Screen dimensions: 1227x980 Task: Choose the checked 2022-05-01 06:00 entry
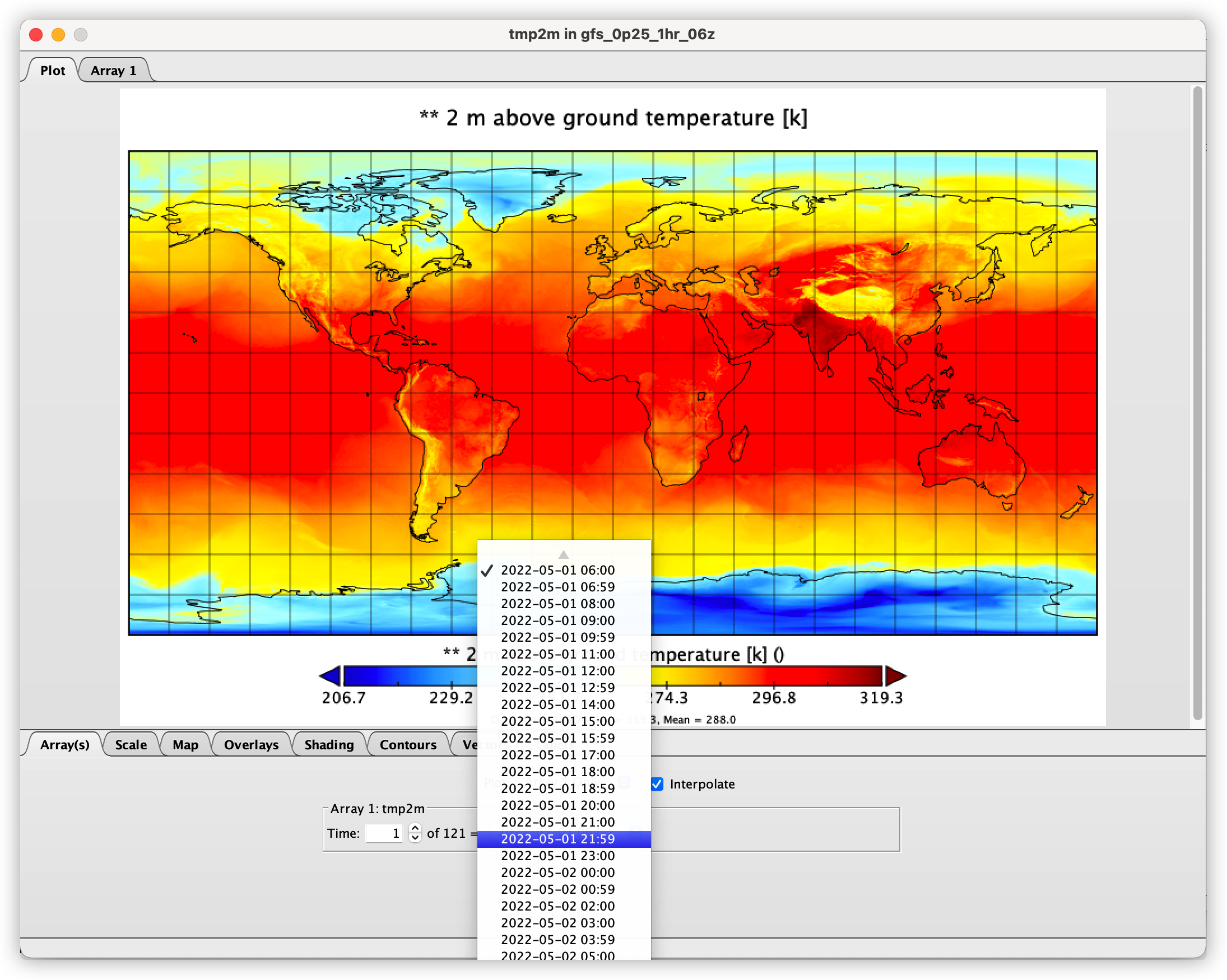click(x=557, y=570)
